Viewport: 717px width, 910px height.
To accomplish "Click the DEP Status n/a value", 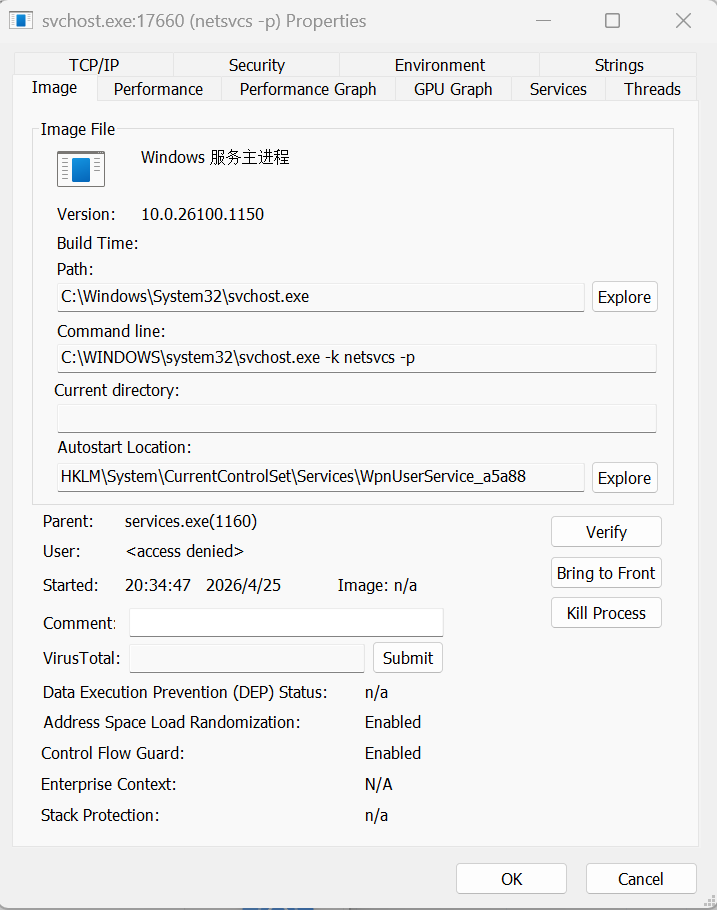I will [376, 692].
